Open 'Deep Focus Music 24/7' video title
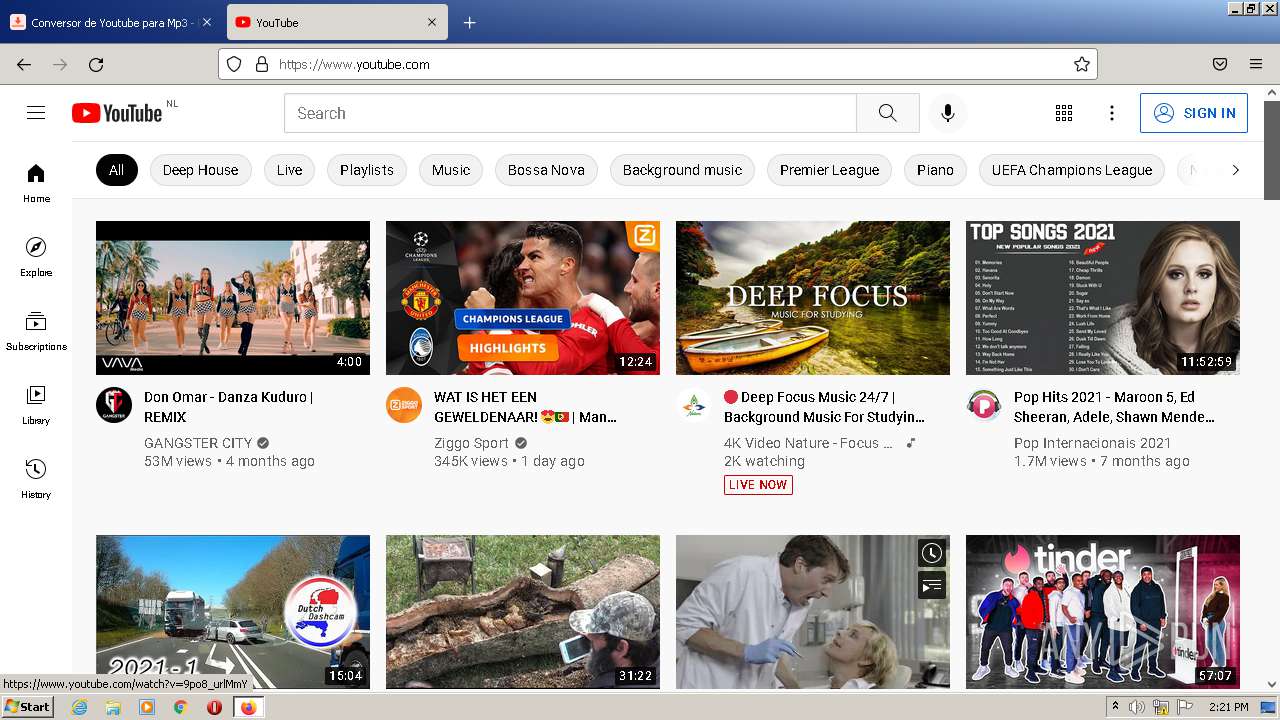The height and width of the screenshot is (720, 1280). 824,407
